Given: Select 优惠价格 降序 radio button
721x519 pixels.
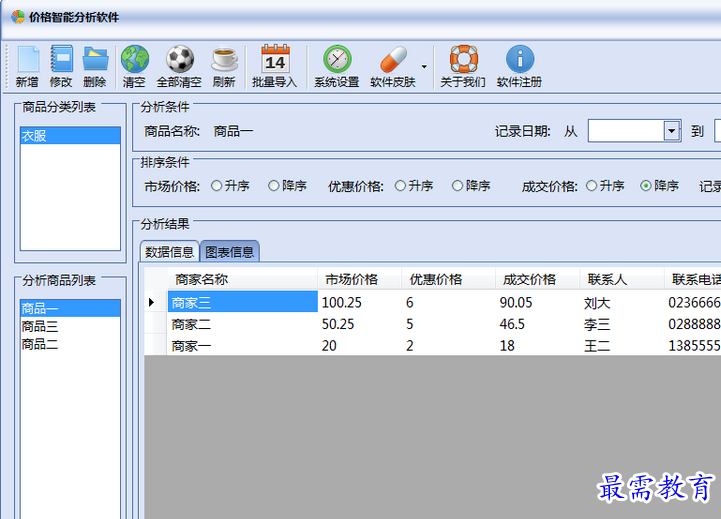Looking at the screenshot, I should [x=457, y=186].
